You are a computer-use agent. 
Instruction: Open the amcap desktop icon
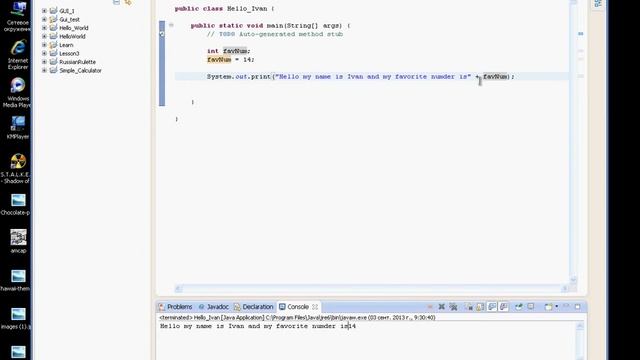pyautogui.click(x=18, y=241)
